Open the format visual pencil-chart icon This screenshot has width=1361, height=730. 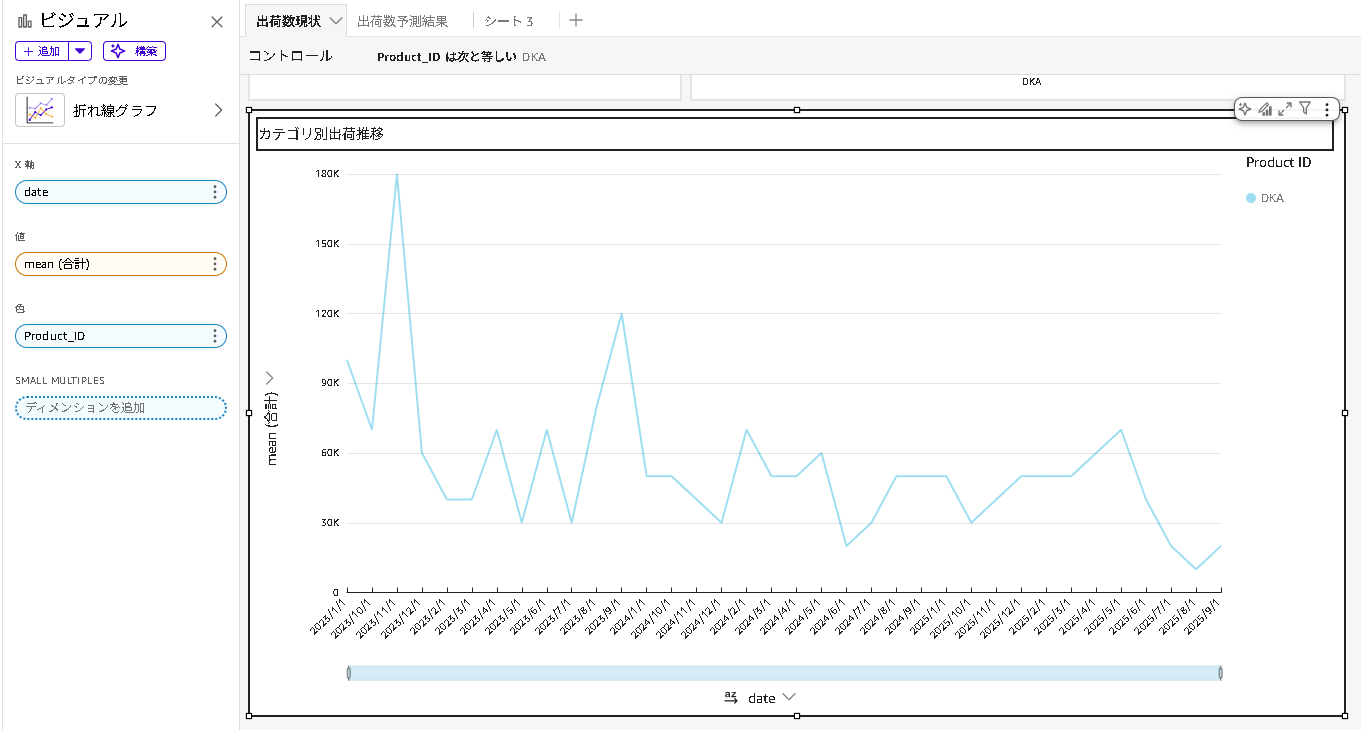[x=1265, y=109]
